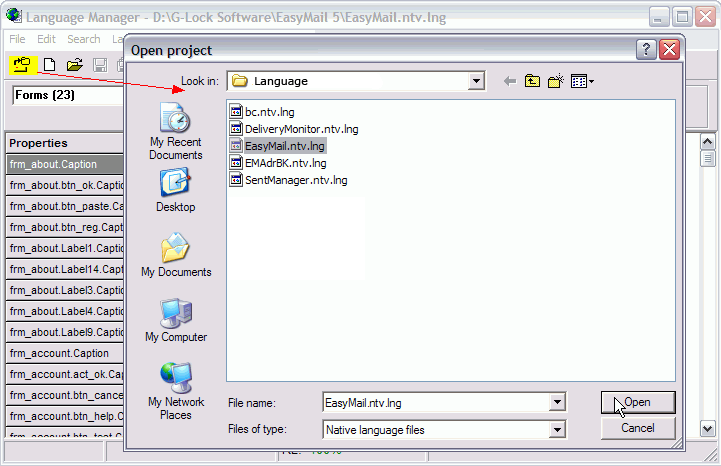Screen dimensions: 721x466
Task: Open My Computer in places bar
Action: click(176, 321)
